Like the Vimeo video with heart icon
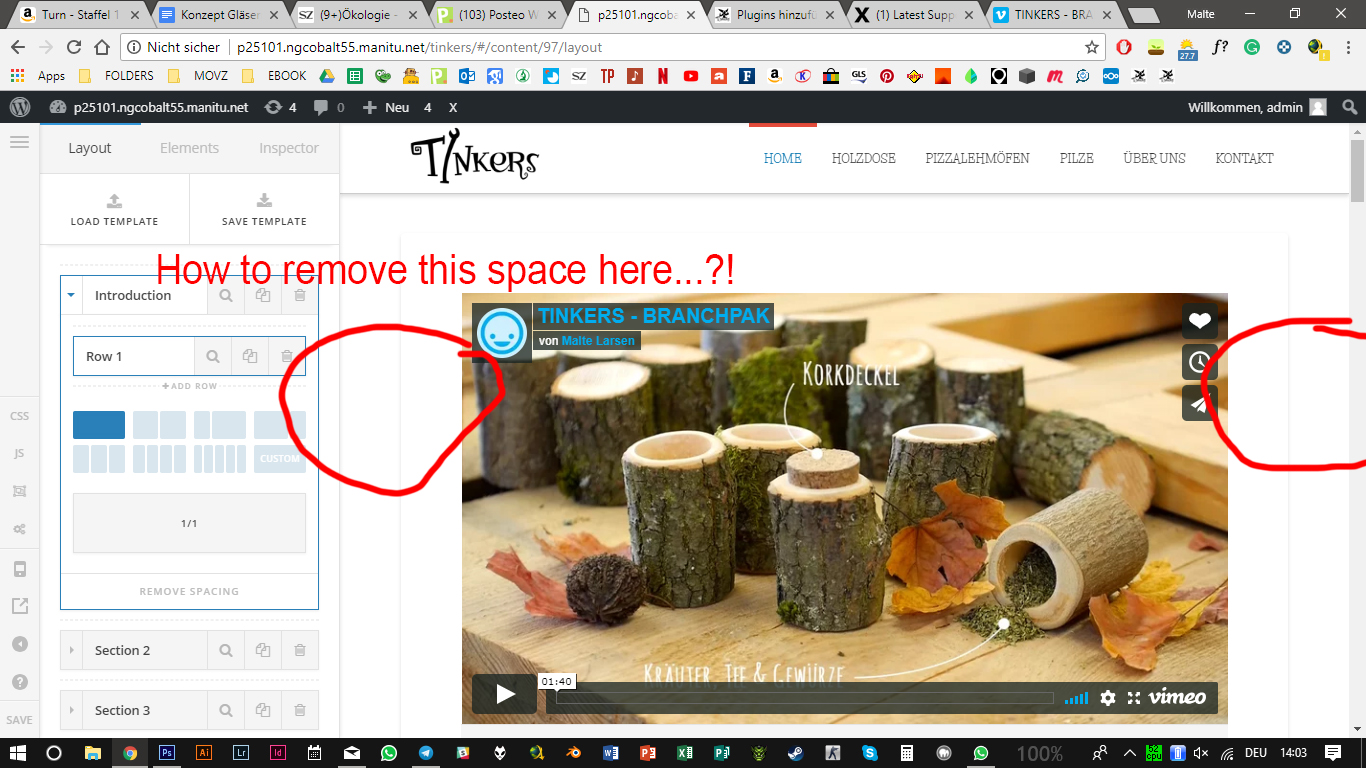1366x768 pixels. coord(1199,321)
